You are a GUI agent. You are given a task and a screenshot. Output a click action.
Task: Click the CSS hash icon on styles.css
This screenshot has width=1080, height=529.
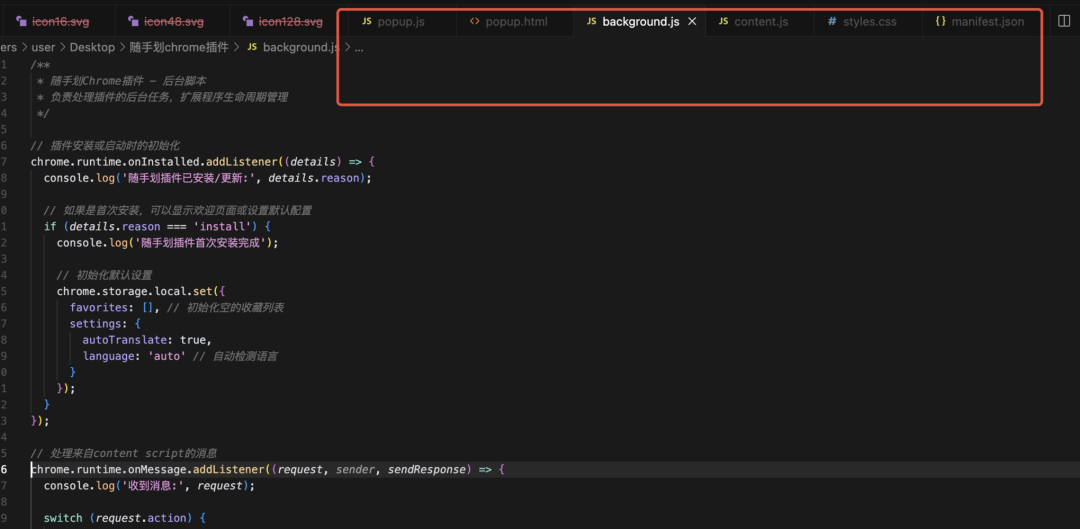[x=832, y=21]
